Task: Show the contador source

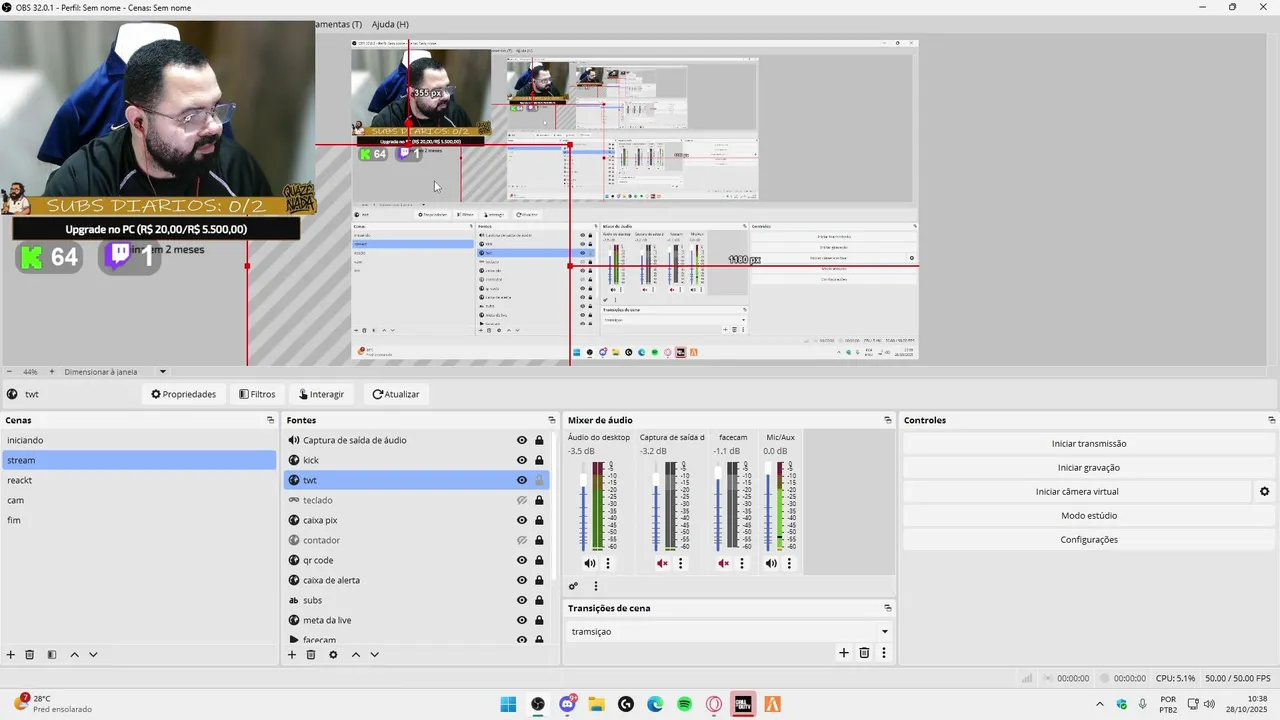Action: [521, 540]
